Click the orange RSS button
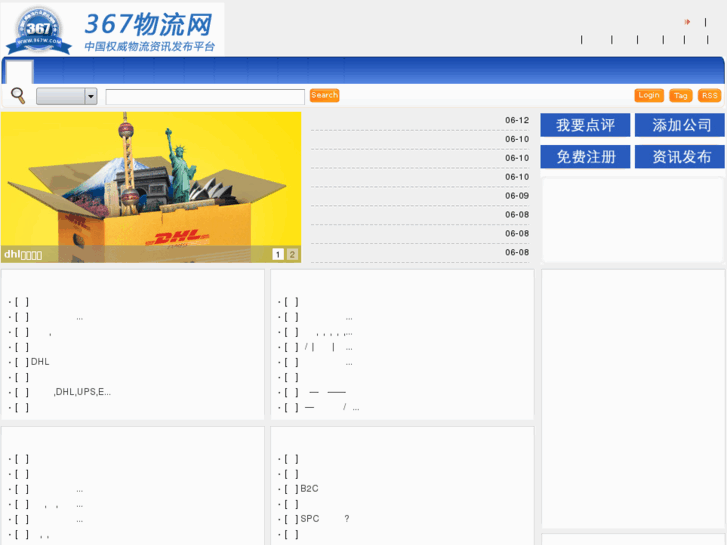Image resolution: width=727 pixels, height=545 pixels. point(709,96)
